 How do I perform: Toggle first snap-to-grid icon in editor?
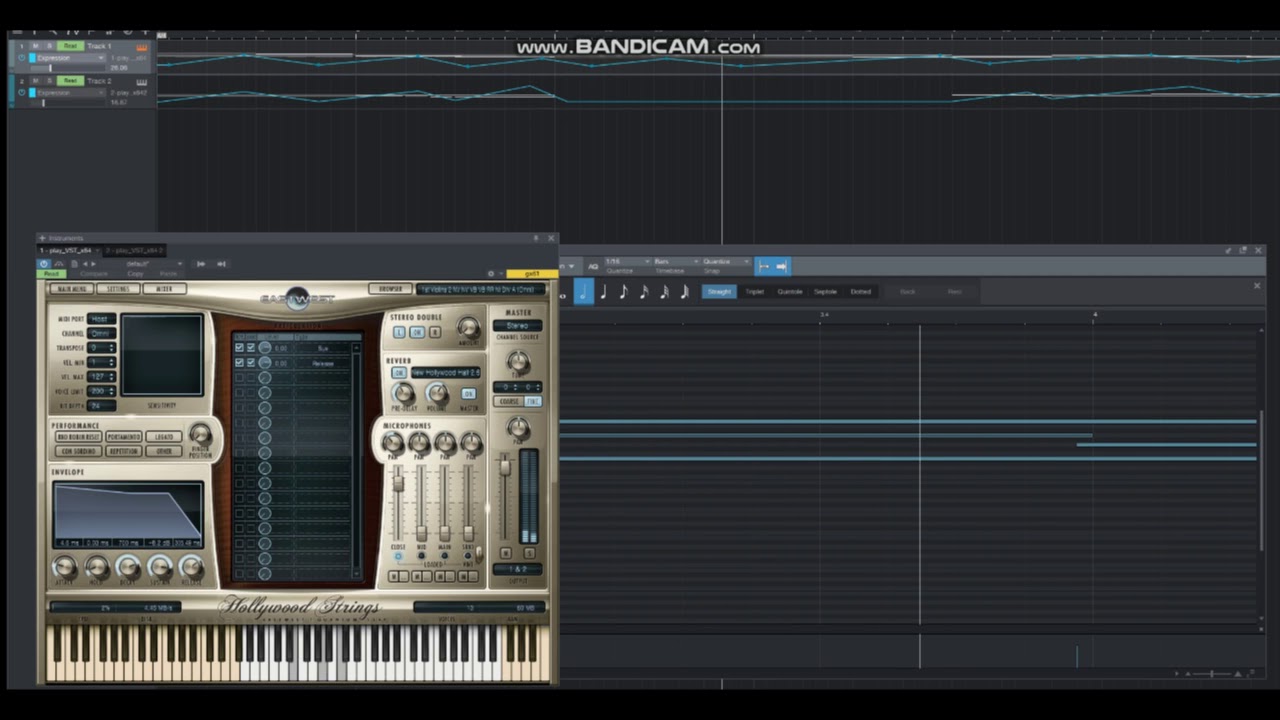[x=764, y=266]
